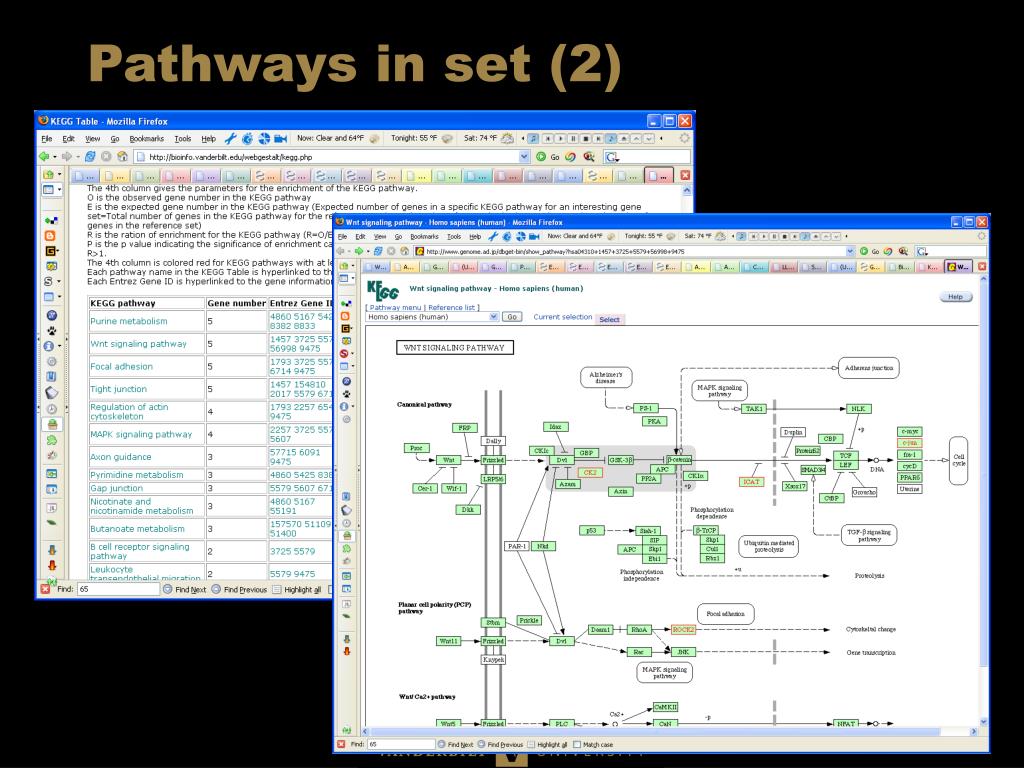Expand URL history dropdown in Wnt signaling window
The height and width of the screenshot is (768, 1024).
[x=850, y=251]
